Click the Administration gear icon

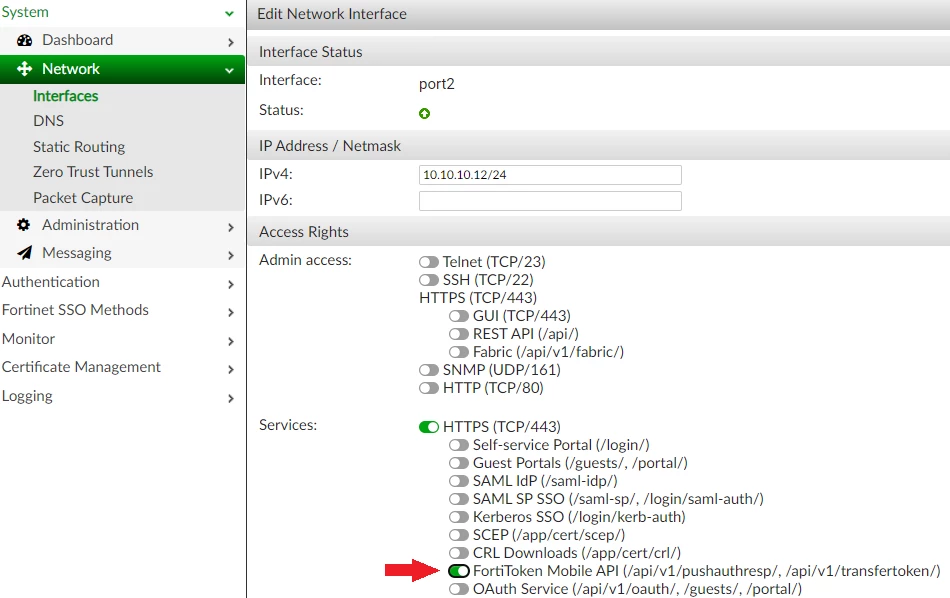[24, 225]
